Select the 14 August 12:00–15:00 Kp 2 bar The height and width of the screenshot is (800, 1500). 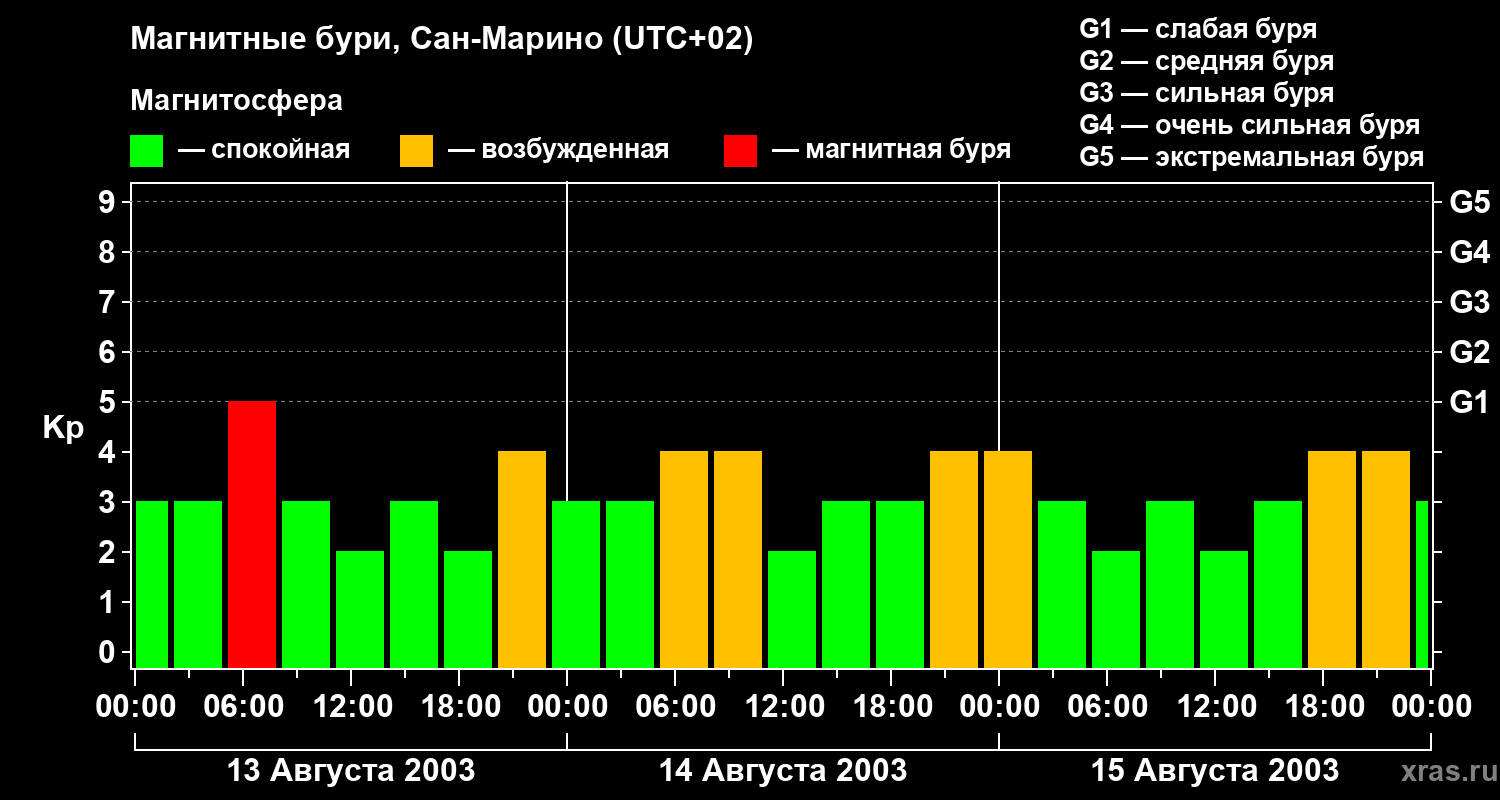(x=792, y=610)
